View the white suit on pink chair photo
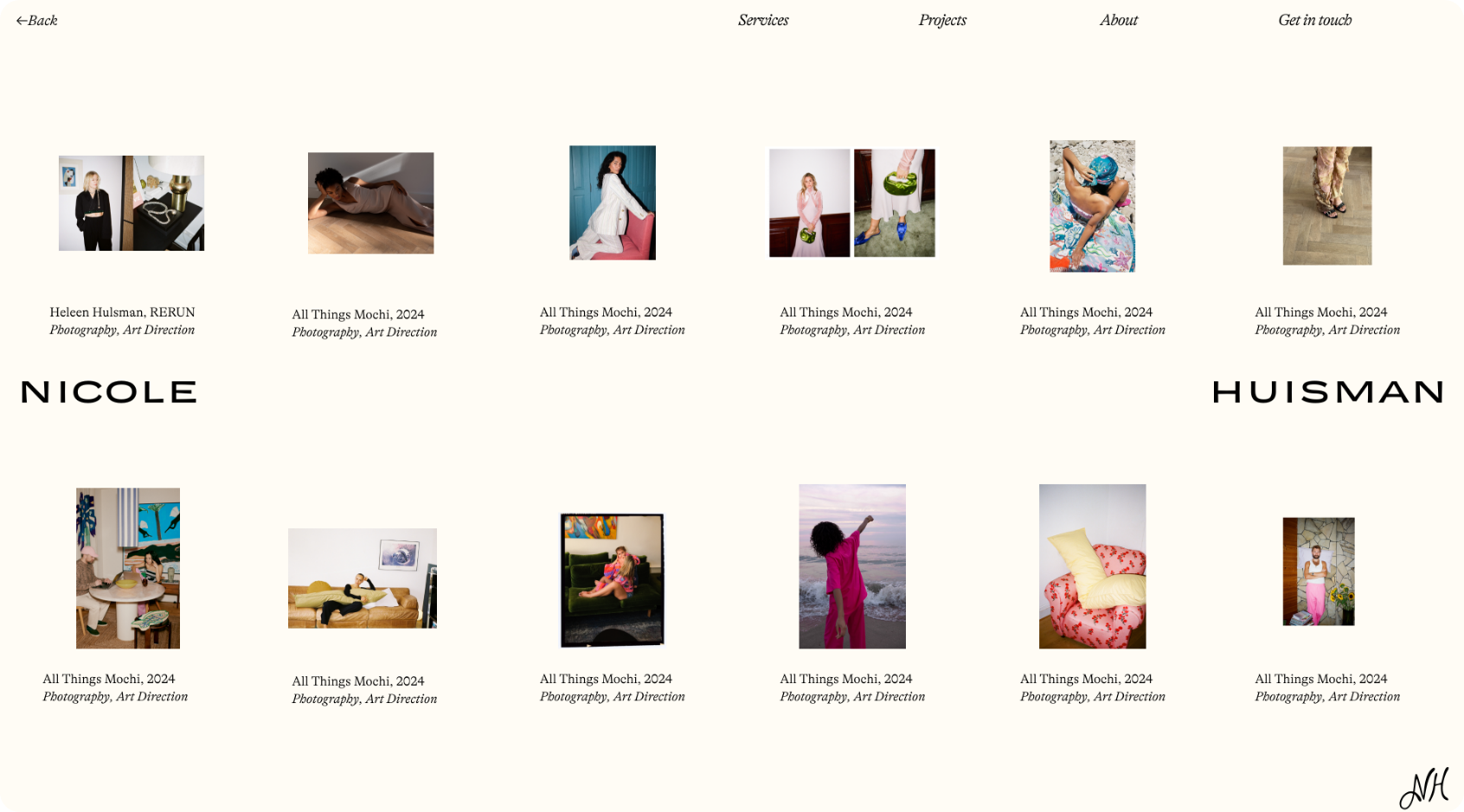The image size is (1464, 812). 613,202
